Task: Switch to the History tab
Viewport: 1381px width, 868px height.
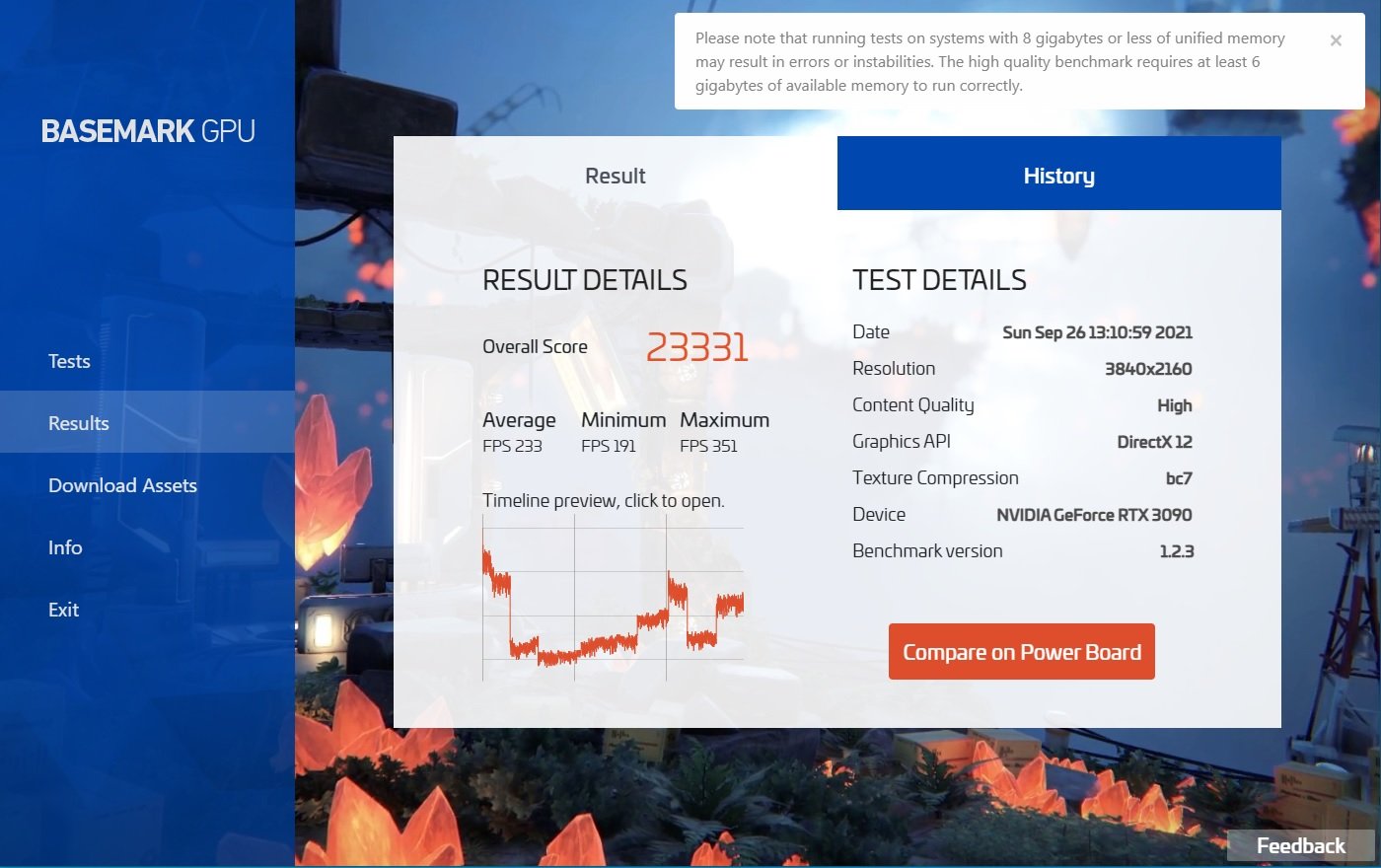Action: [1059, 174]
